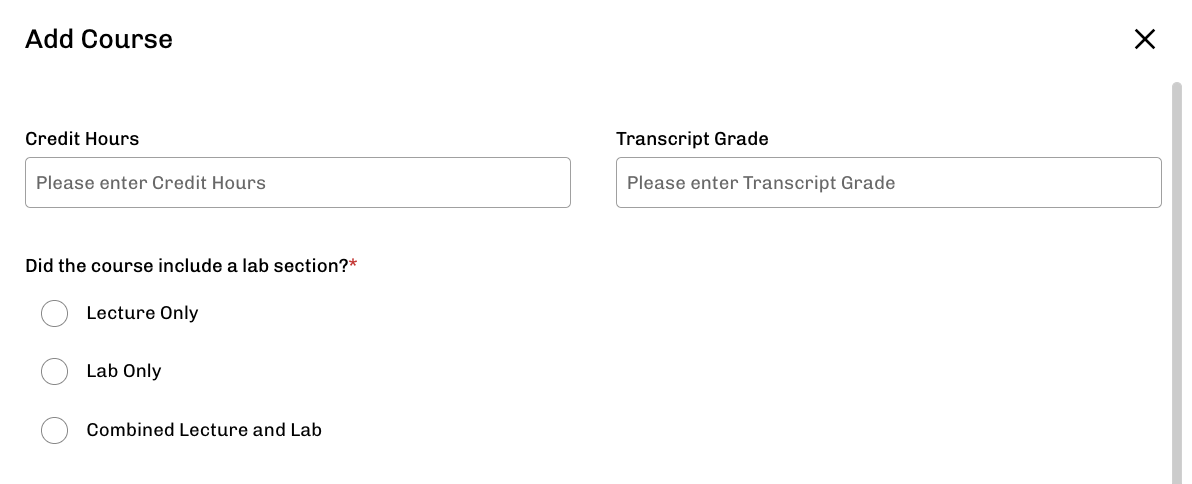Choose the Lab Only radio circle

click(x=55, y=372)
